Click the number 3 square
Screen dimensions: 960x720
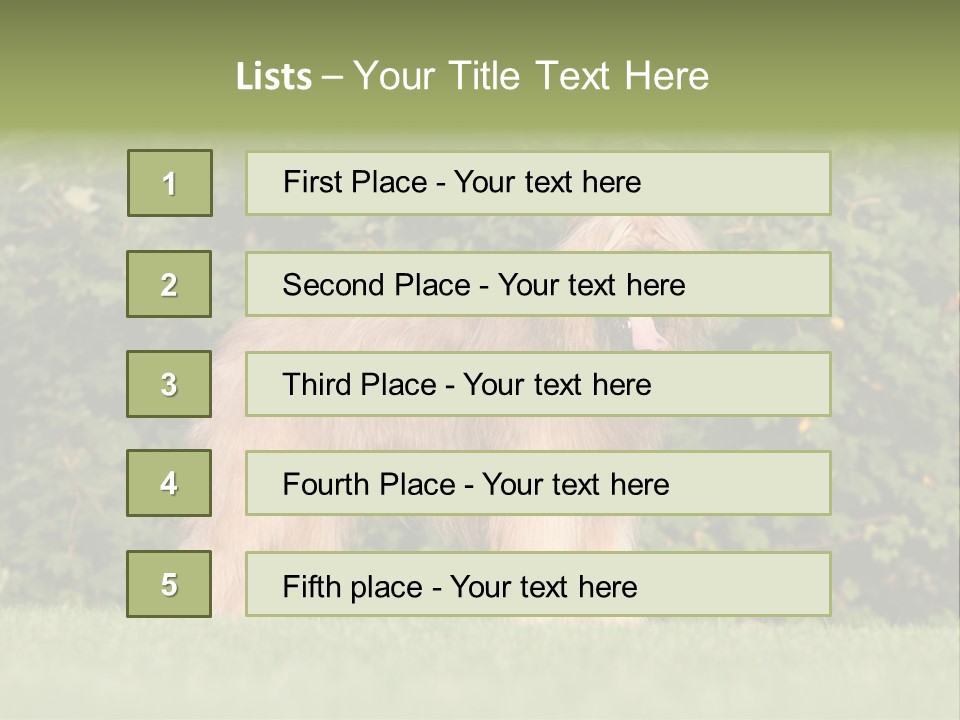click(x=169, y=384)
